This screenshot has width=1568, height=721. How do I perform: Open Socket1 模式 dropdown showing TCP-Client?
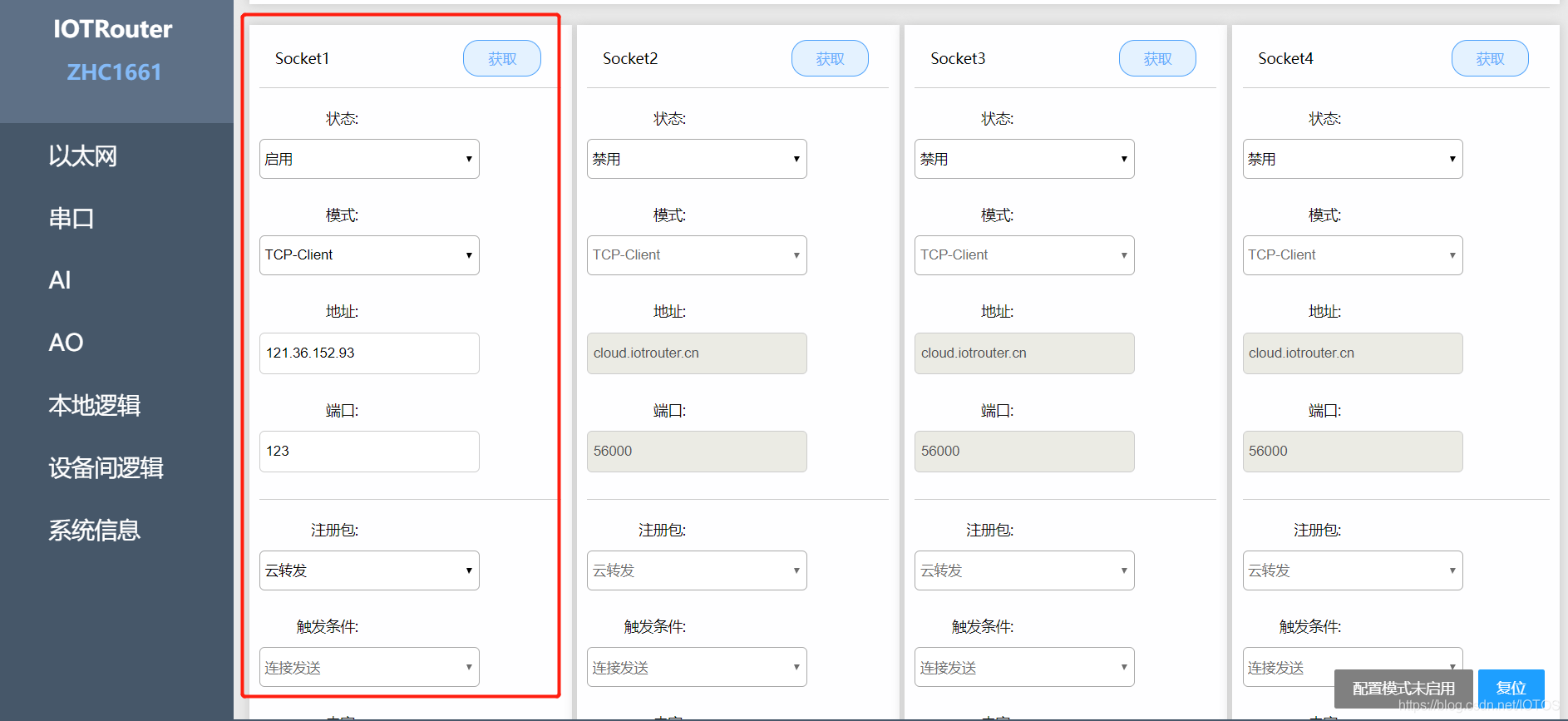point(368,254)
